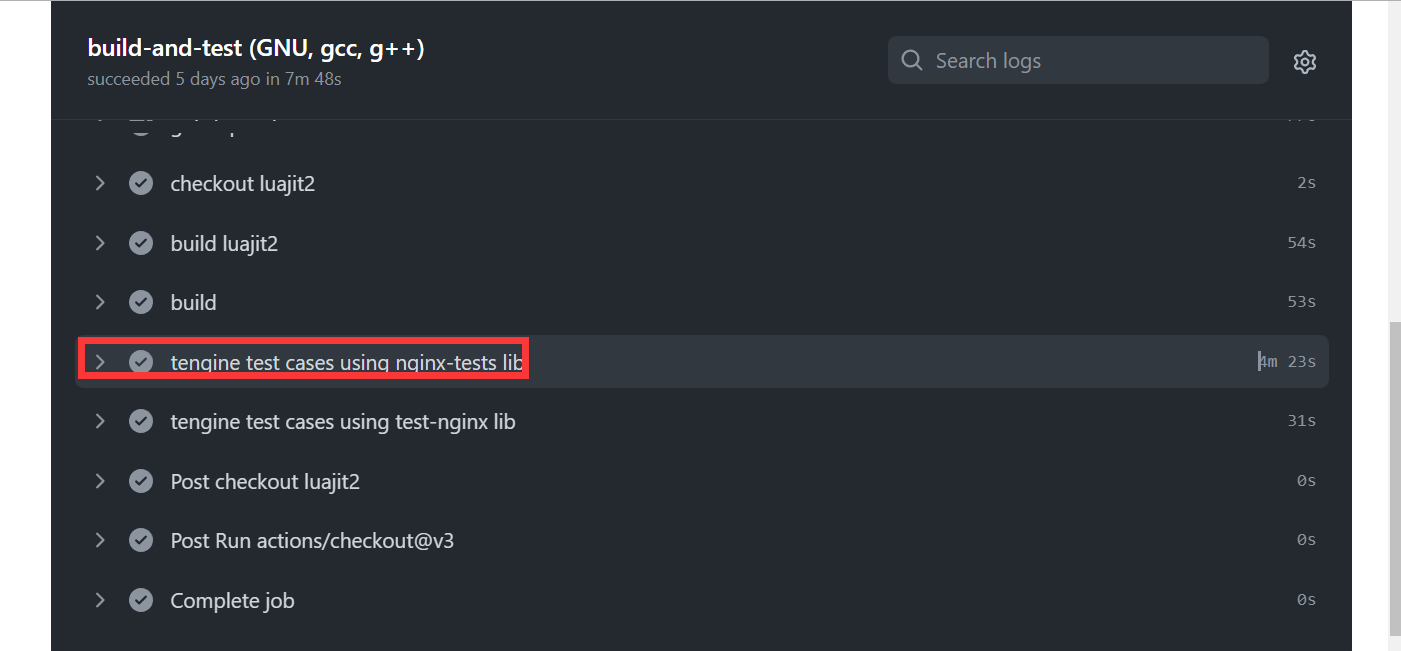The height and width of the screenshot is (651, 1401).
Task: Click success checkmark beside checkout luajit2
Action: (141, 183)
